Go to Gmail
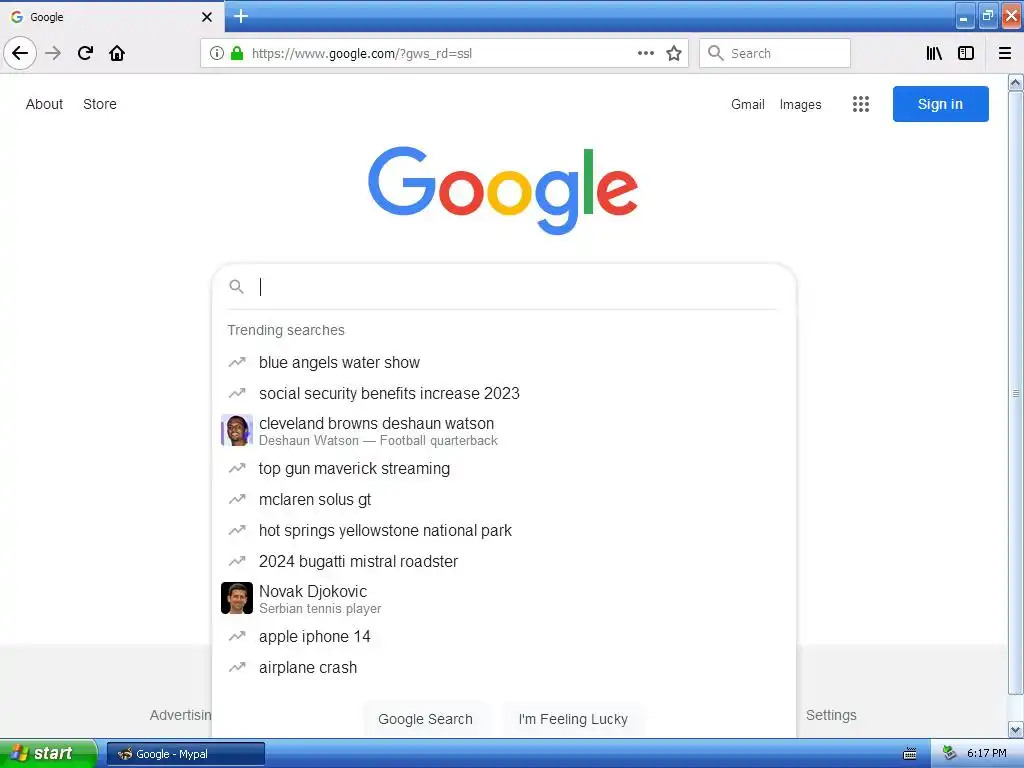Image resolution: width=1024 pixels, height=768 pixels. 748,104
